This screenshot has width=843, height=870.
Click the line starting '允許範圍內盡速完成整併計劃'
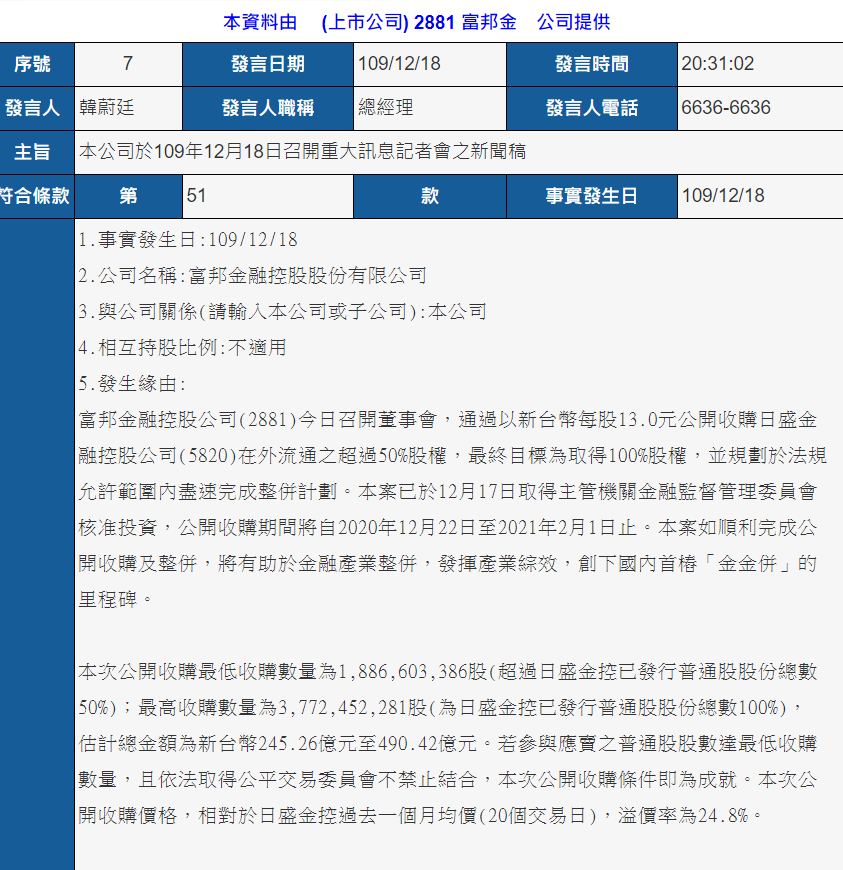point(448,492)
